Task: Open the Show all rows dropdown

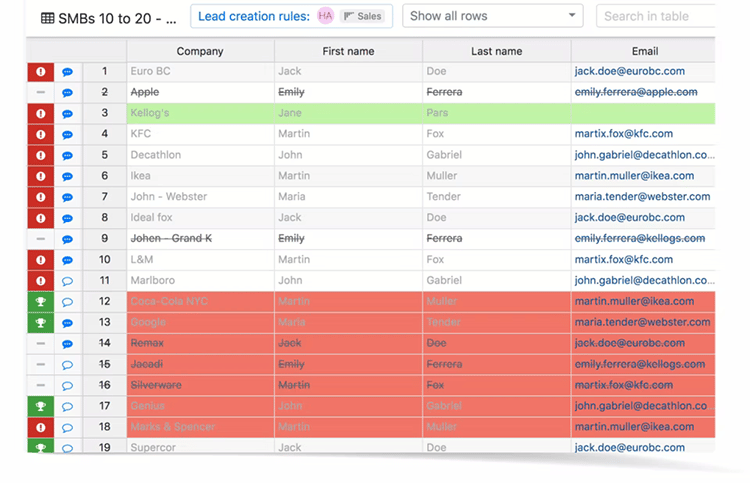Action: click(x=493, y=16)
